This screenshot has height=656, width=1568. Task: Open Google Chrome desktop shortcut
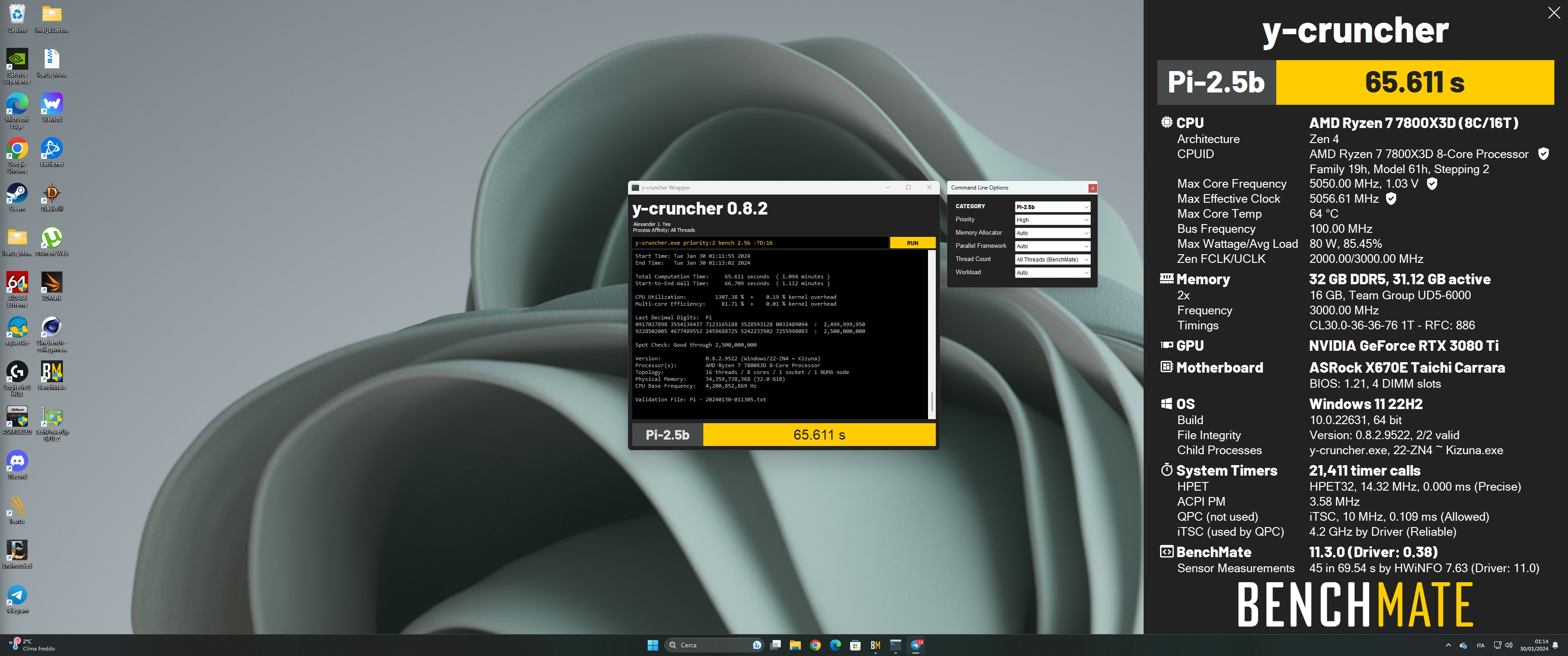[17, 155]
